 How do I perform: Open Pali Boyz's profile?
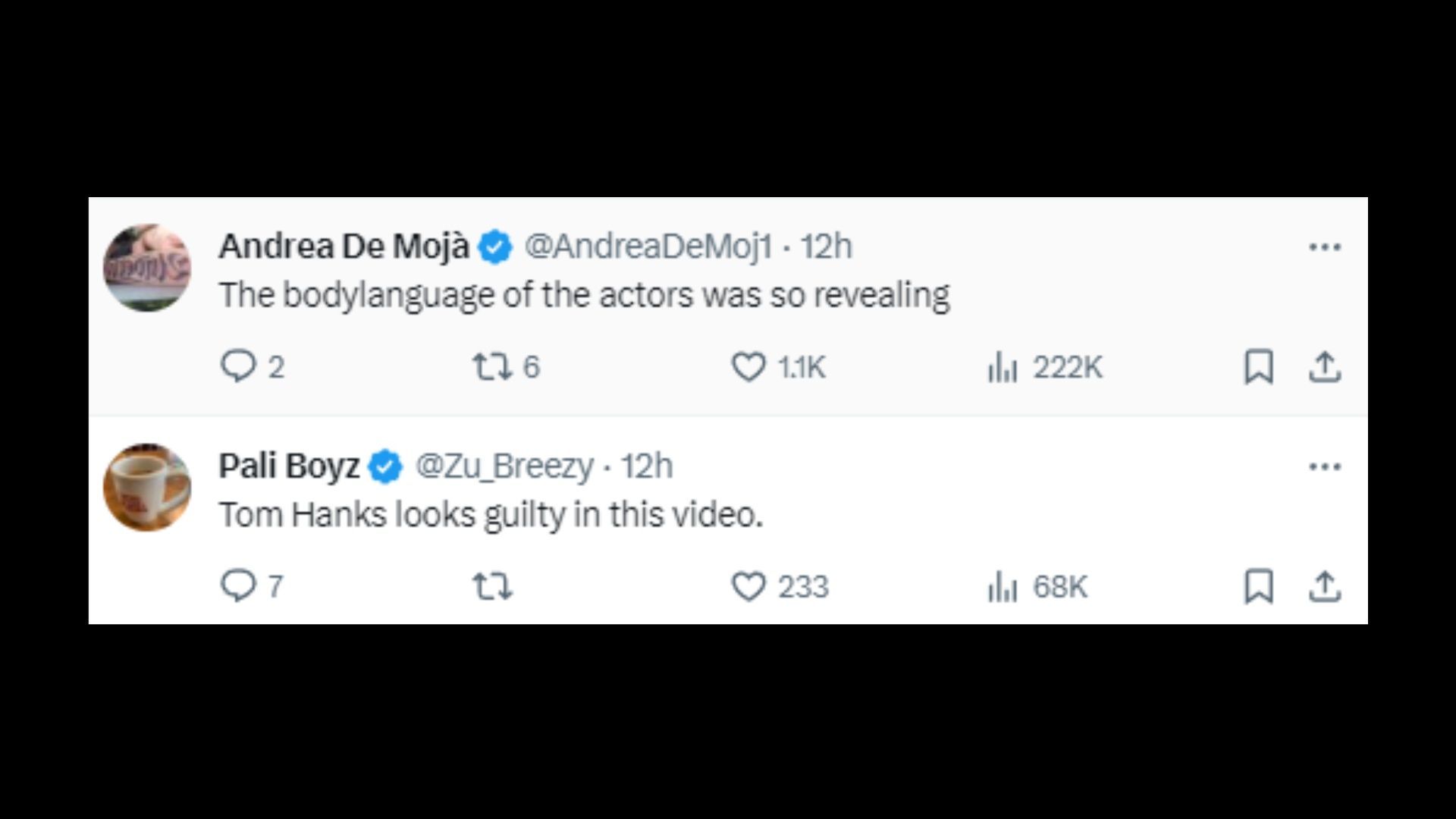point(288,467)
